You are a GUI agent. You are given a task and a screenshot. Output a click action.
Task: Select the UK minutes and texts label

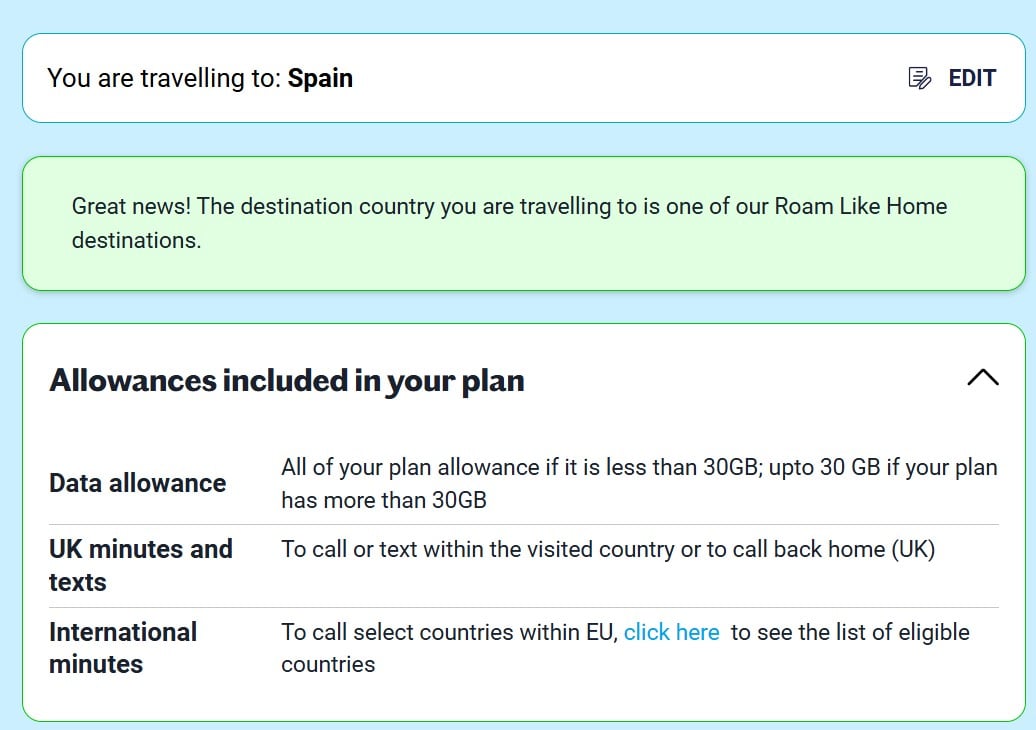(141, 566)
